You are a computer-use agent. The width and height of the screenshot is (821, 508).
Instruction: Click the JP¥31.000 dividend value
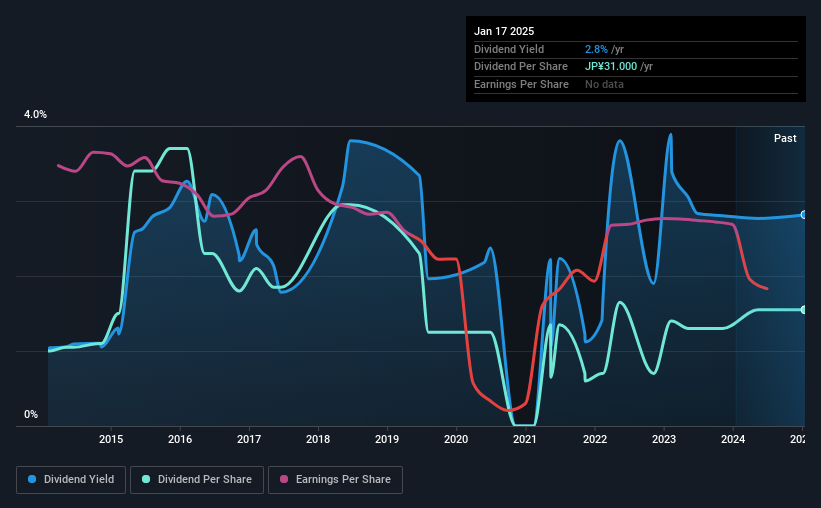pos(611,67)
